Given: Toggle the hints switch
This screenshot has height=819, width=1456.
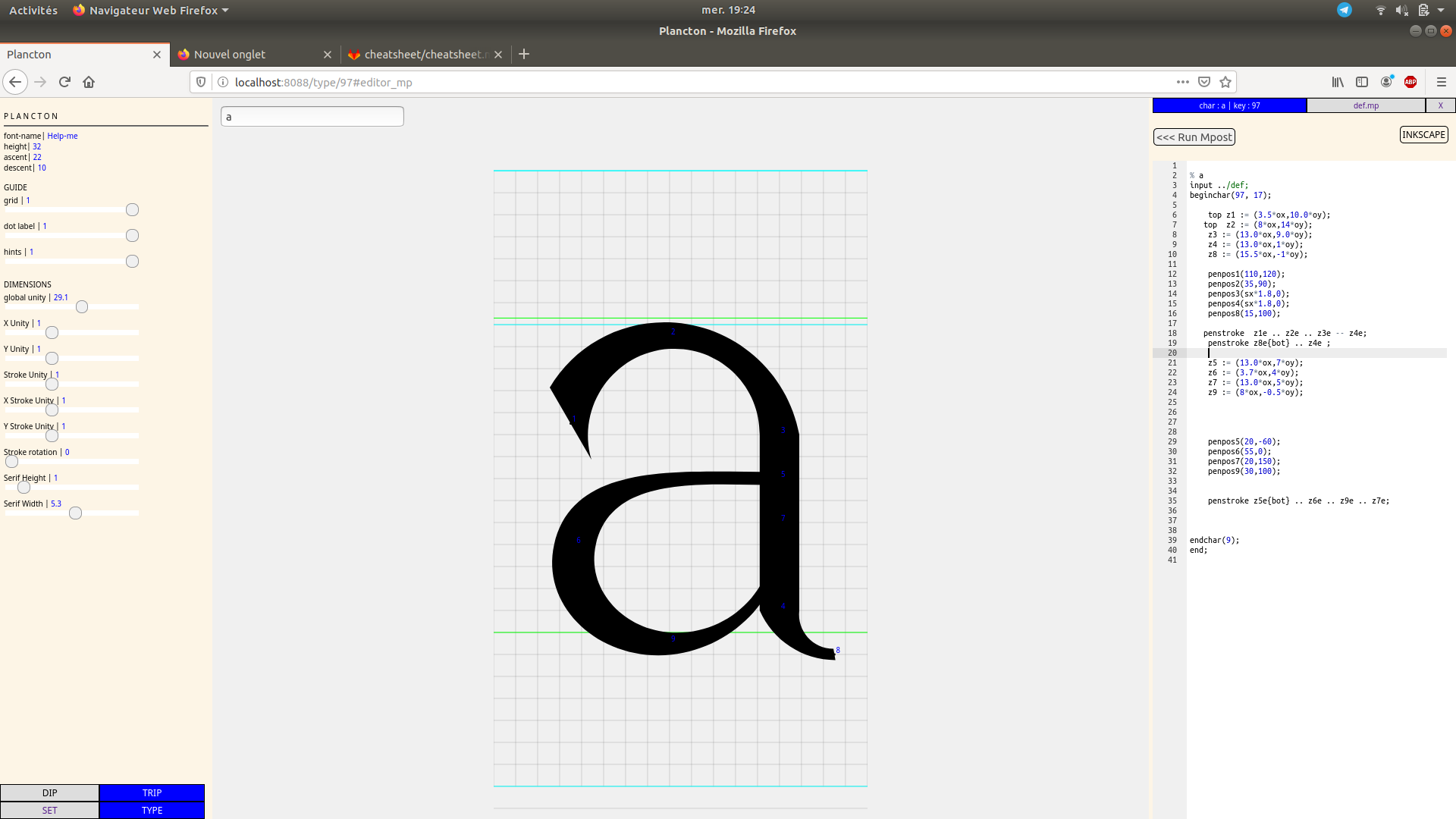Looking at the screenshot, I should (132, 262).
